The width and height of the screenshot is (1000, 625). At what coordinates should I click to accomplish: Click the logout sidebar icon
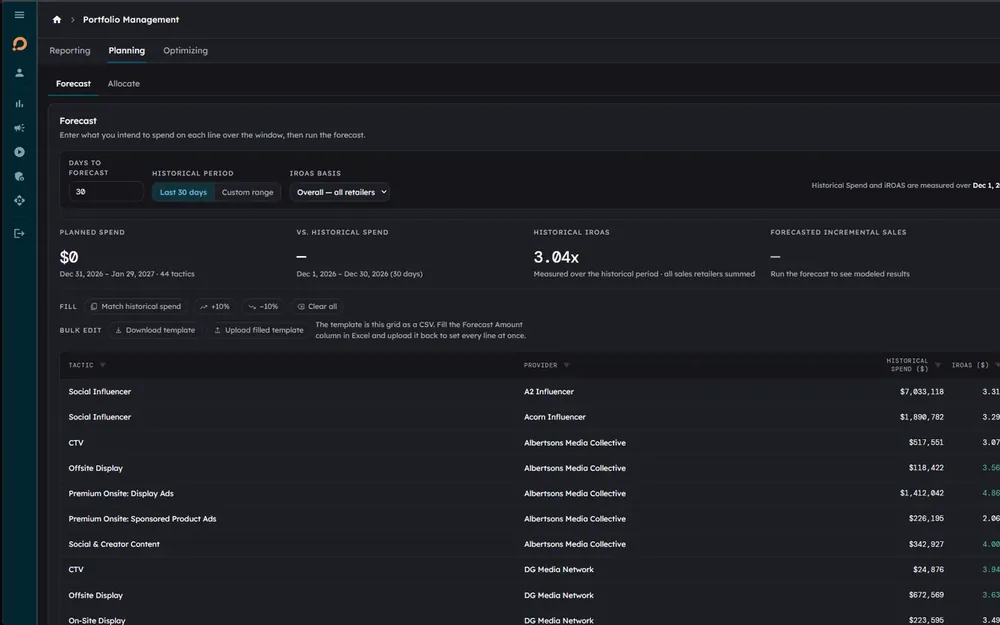point(19,233)
